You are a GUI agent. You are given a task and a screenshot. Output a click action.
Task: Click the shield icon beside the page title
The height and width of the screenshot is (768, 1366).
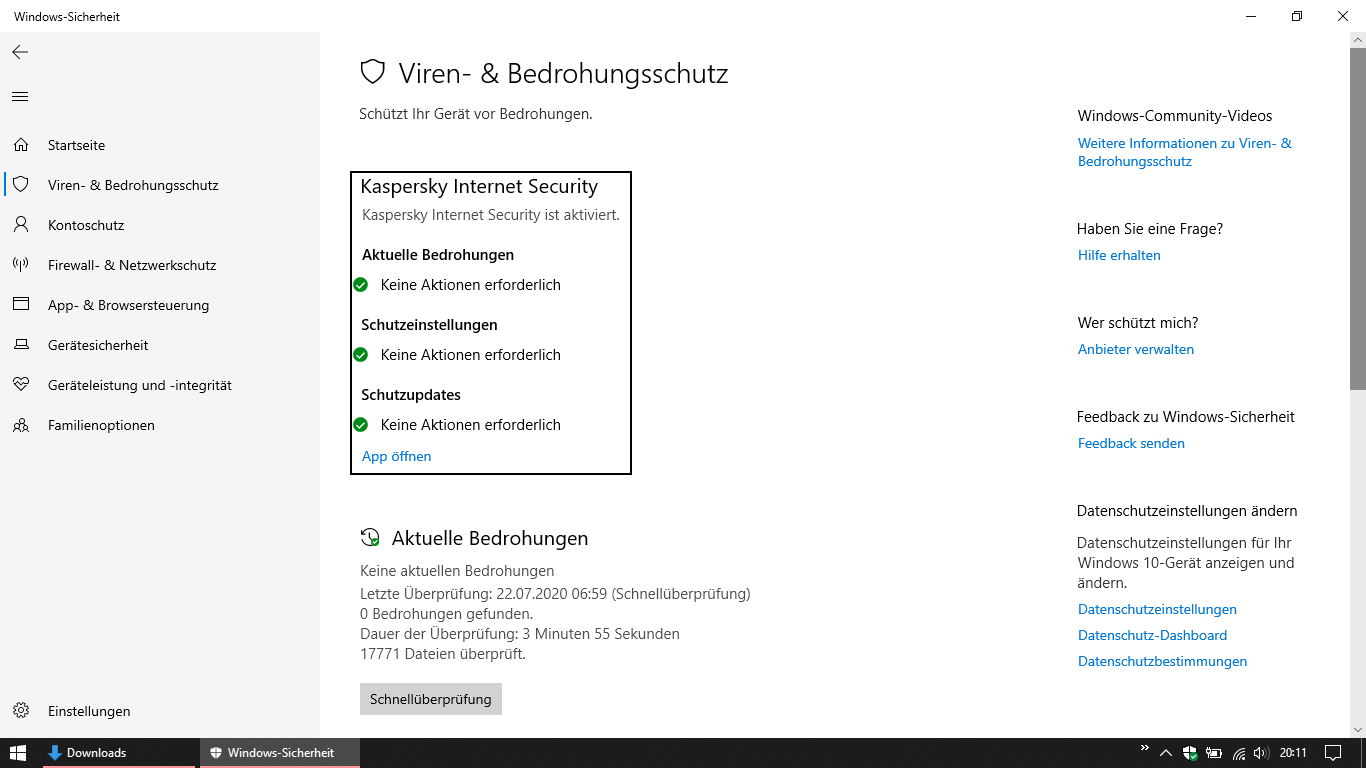(x=372, y=72)
